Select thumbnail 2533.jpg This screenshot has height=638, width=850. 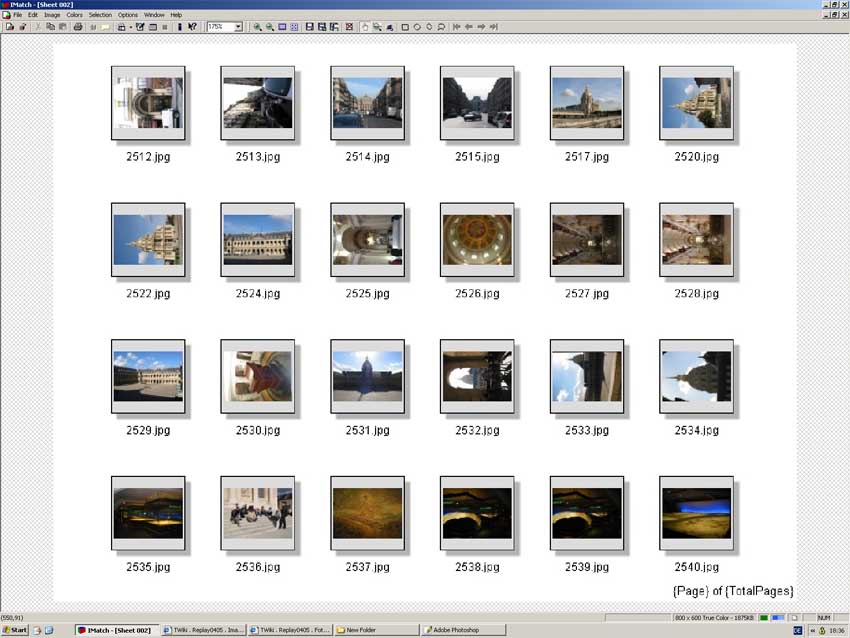[x=587, y=376]
